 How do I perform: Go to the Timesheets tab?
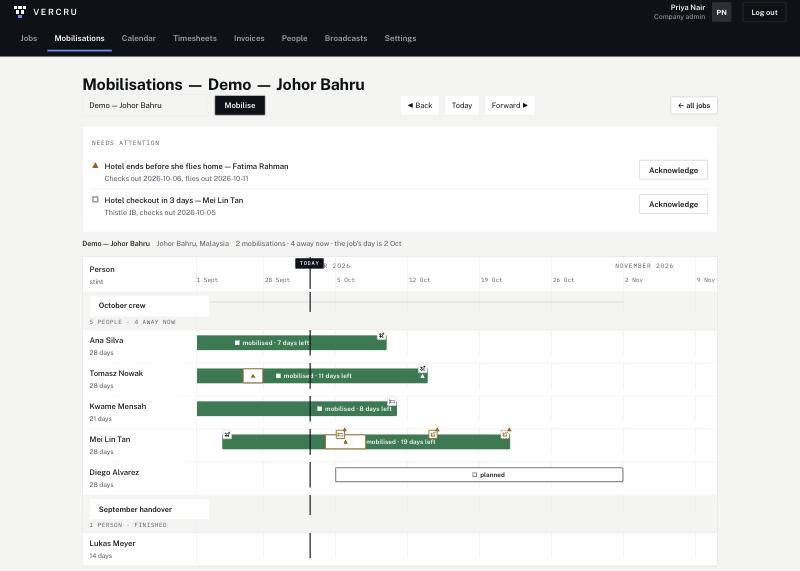tap(195, 38)
